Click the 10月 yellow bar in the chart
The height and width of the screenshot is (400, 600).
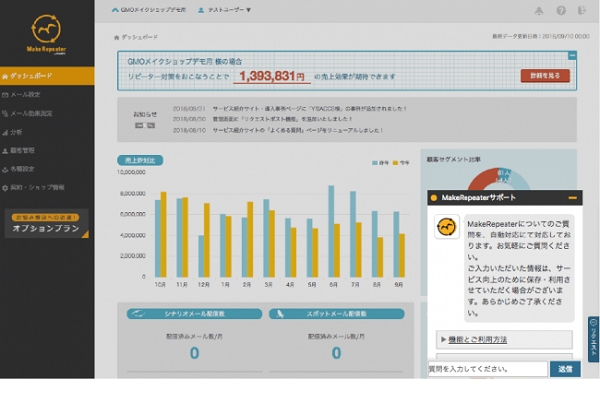(x=163, y=234)
